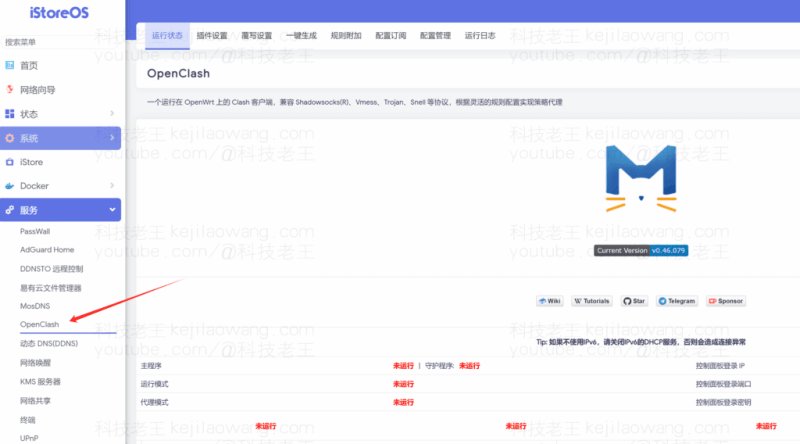This screenshot has width=800, height=444.
Task: Click the 服务 services icon
Action: click(10, 210)
